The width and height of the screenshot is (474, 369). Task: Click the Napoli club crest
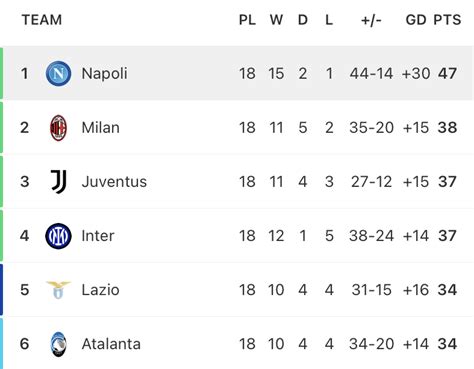click(58, 73)
